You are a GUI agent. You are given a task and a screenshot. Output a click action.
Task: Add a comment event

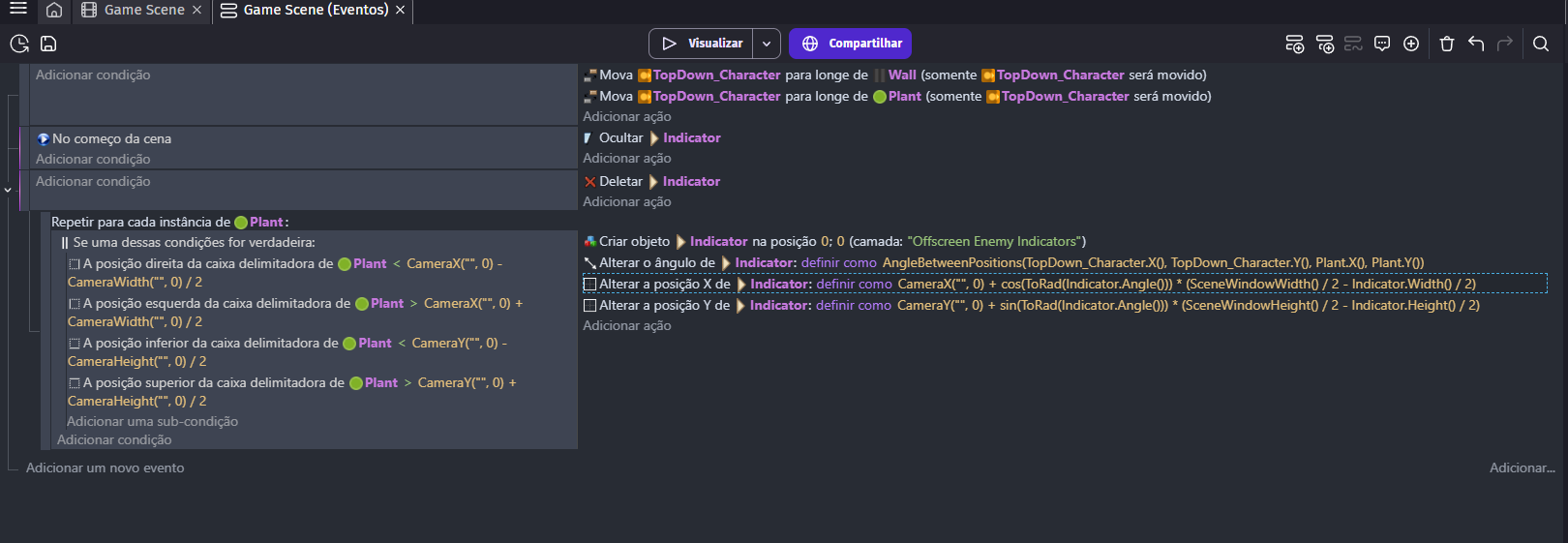pyautogui.click(x=1382, y=44)
